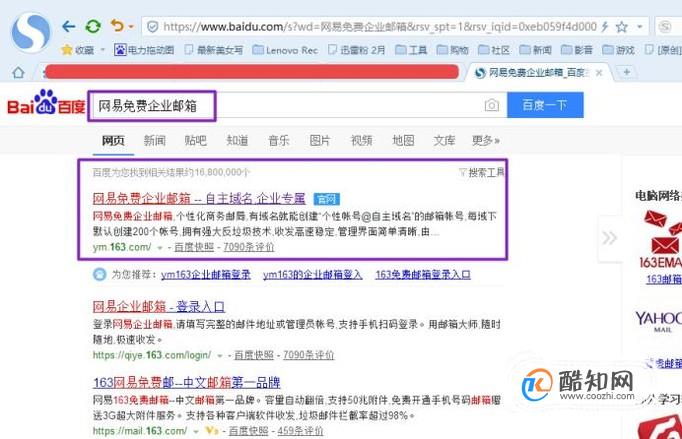Open ym163的企业邮箱登入 suggestion
682x439 pixels.
(313, 275)
